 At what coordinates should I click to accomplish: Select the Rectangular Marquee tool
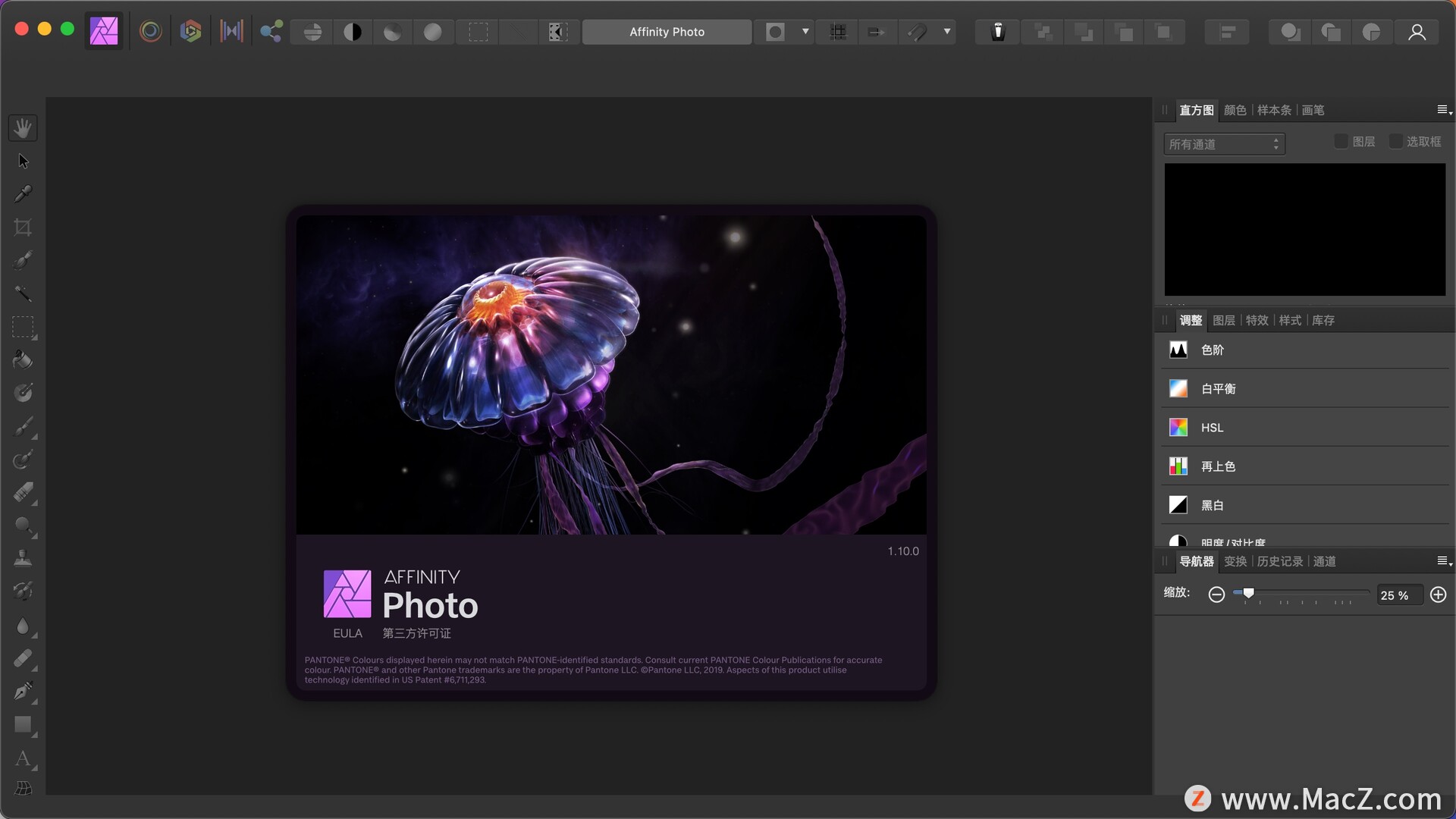pos(23,327)
